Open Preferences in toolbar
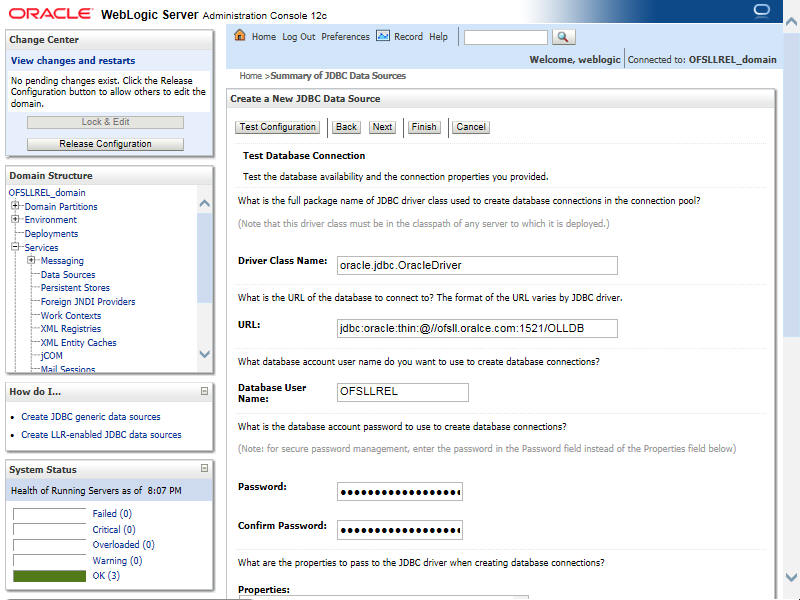The image size is (800, 600). pyautogui.click(x=345, y=37)
